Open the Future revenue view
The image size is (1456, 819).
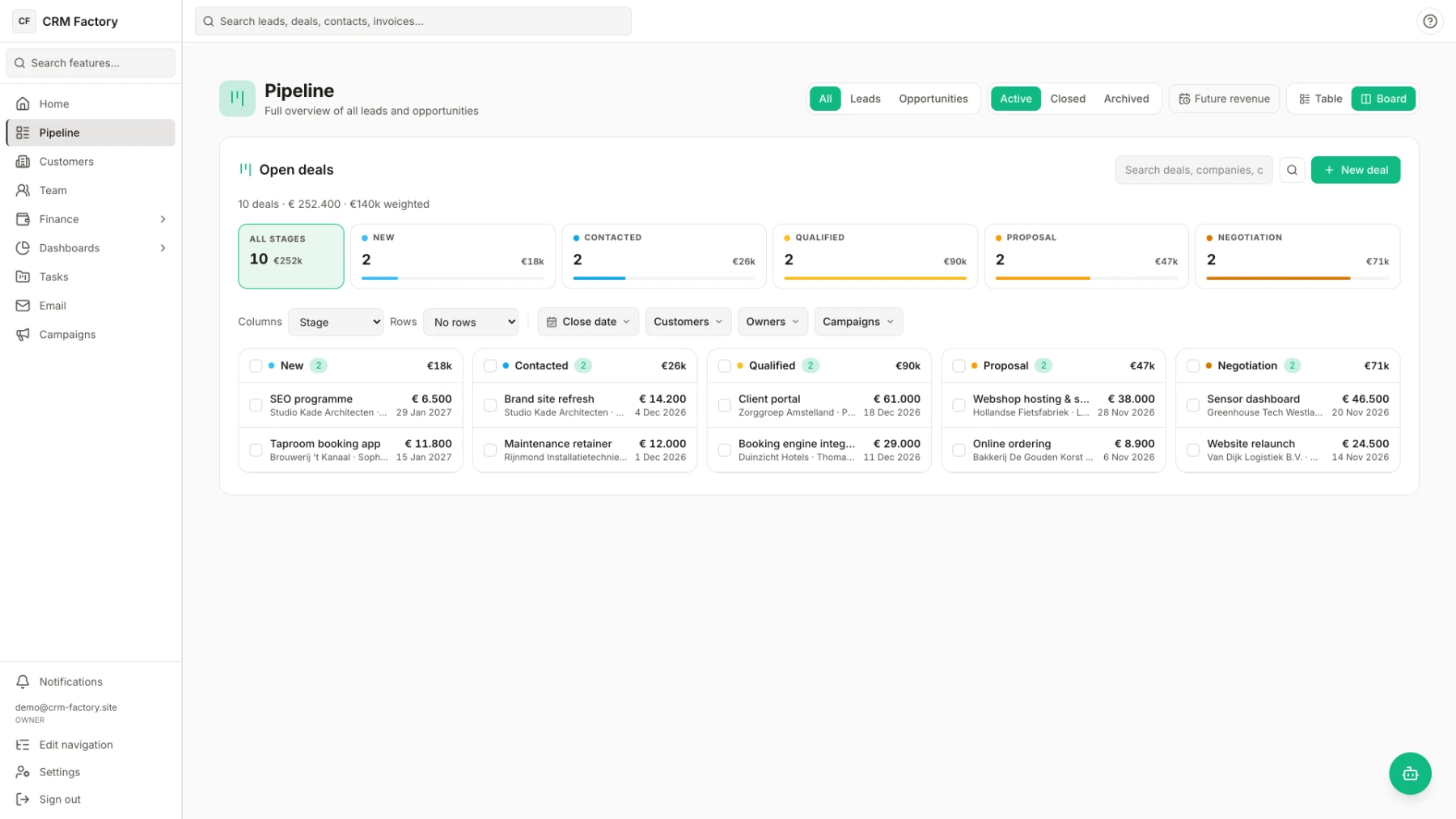tap(1224, 99)
